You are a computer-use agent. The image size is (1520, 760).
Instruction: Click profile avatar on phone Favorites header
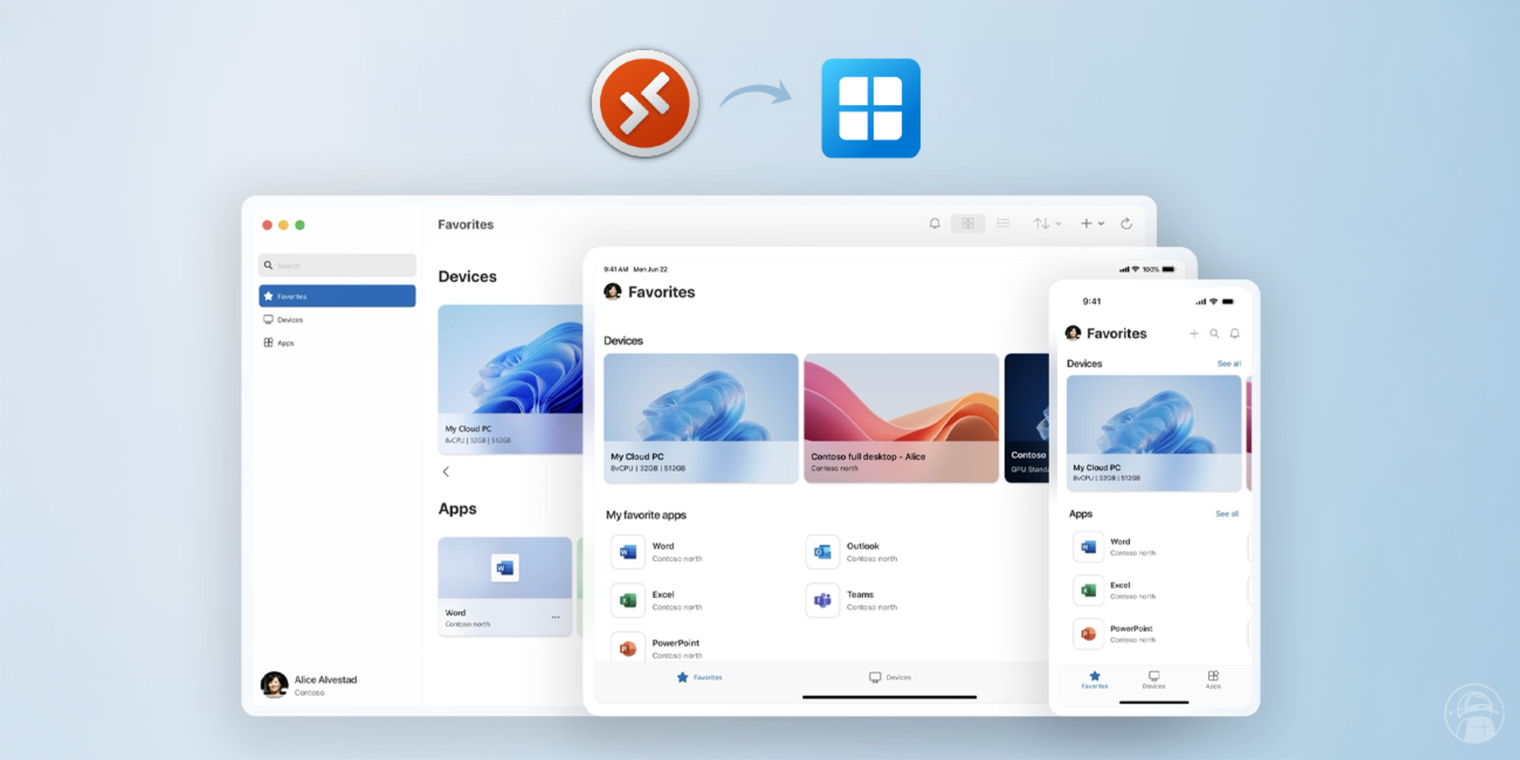1073,333
